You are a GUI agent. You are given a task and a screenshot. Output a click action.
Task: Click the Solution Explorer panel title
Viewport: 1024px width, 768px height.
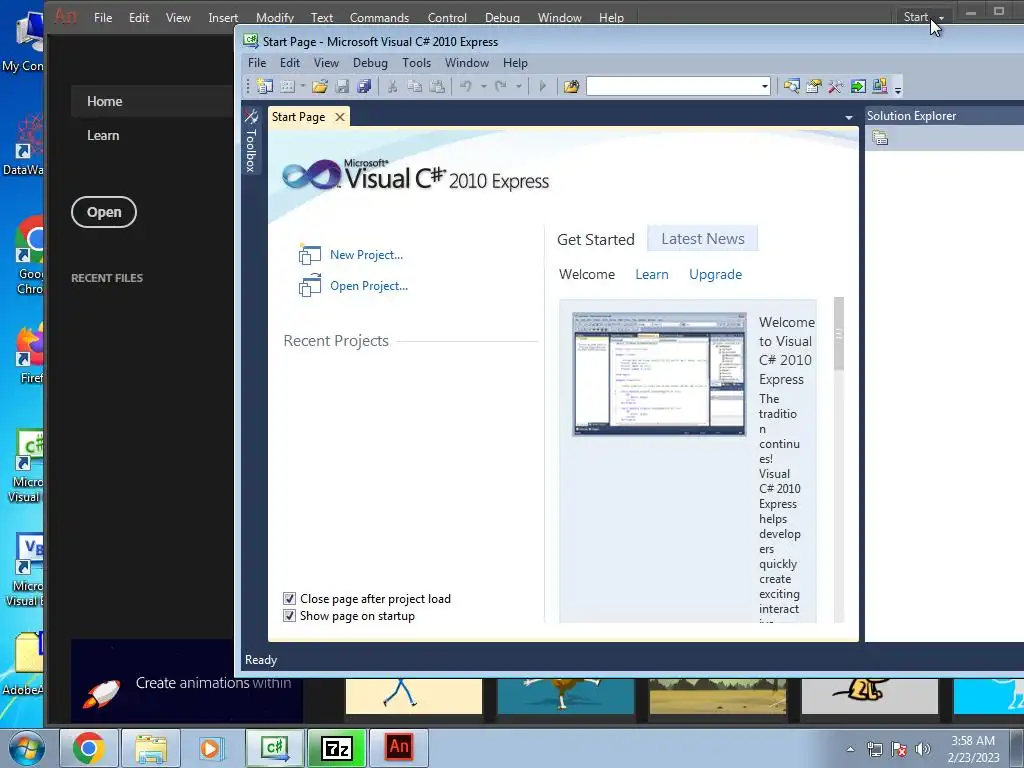911,116
